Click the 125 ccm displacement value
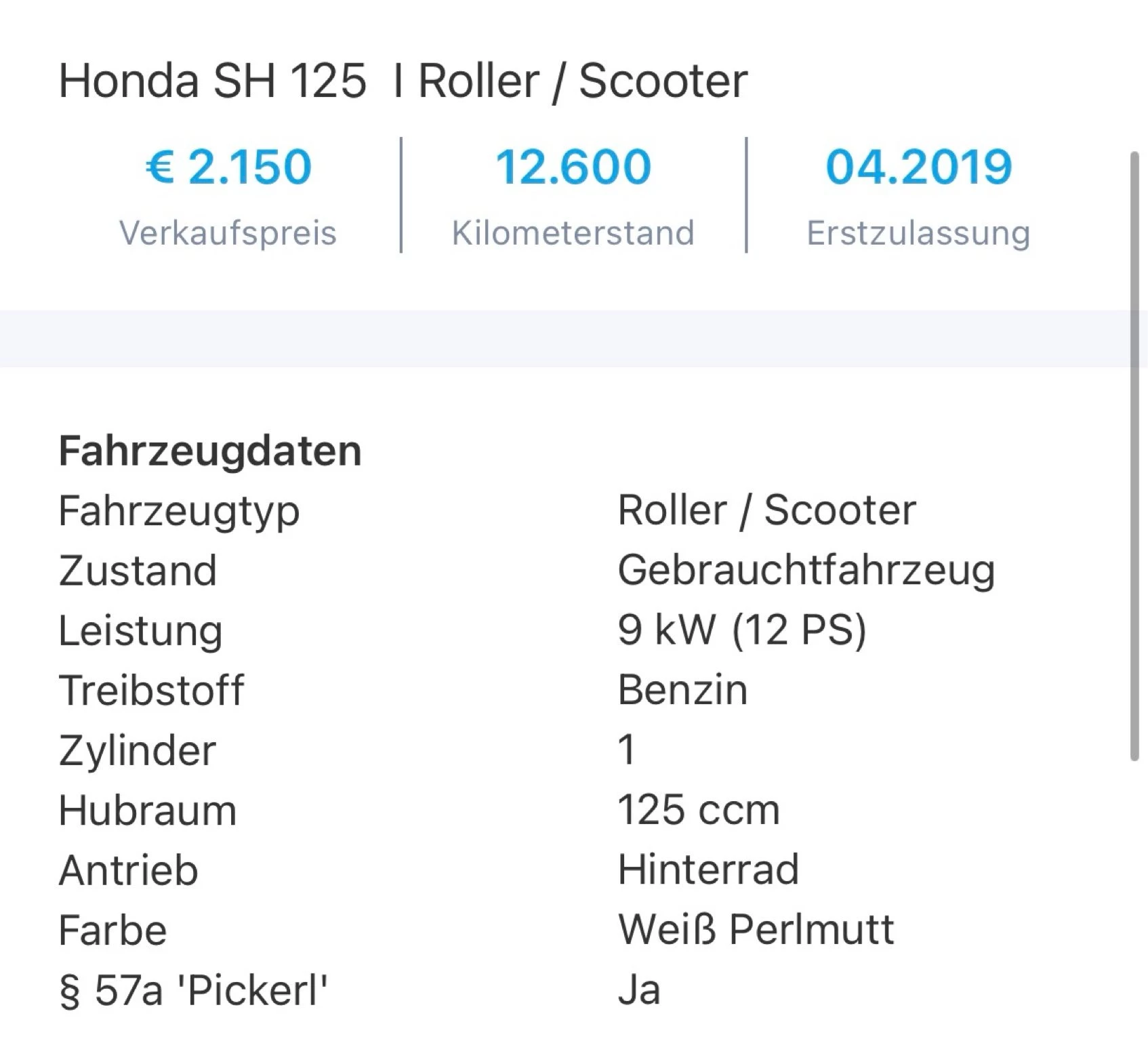The height and width of the screenshot is (1041, 1148). pos(699,810)
